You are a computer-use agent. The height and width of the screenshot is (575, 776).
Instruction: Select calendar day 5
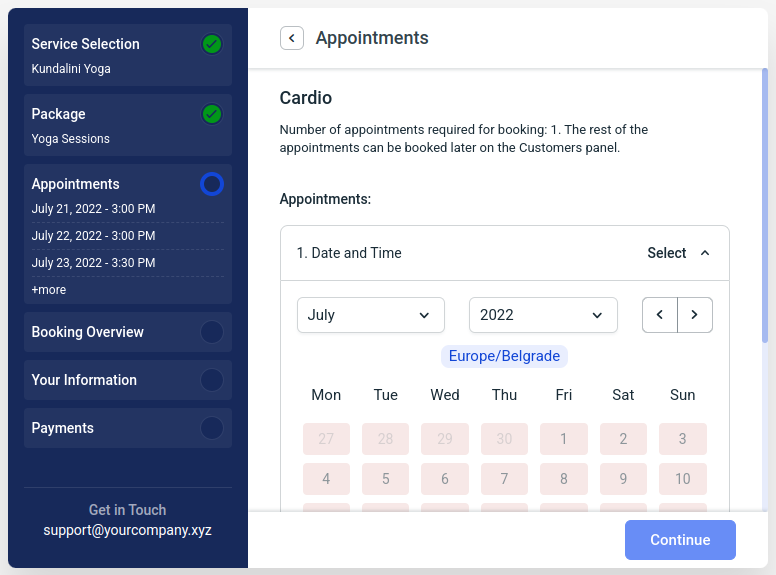[386, 479]
